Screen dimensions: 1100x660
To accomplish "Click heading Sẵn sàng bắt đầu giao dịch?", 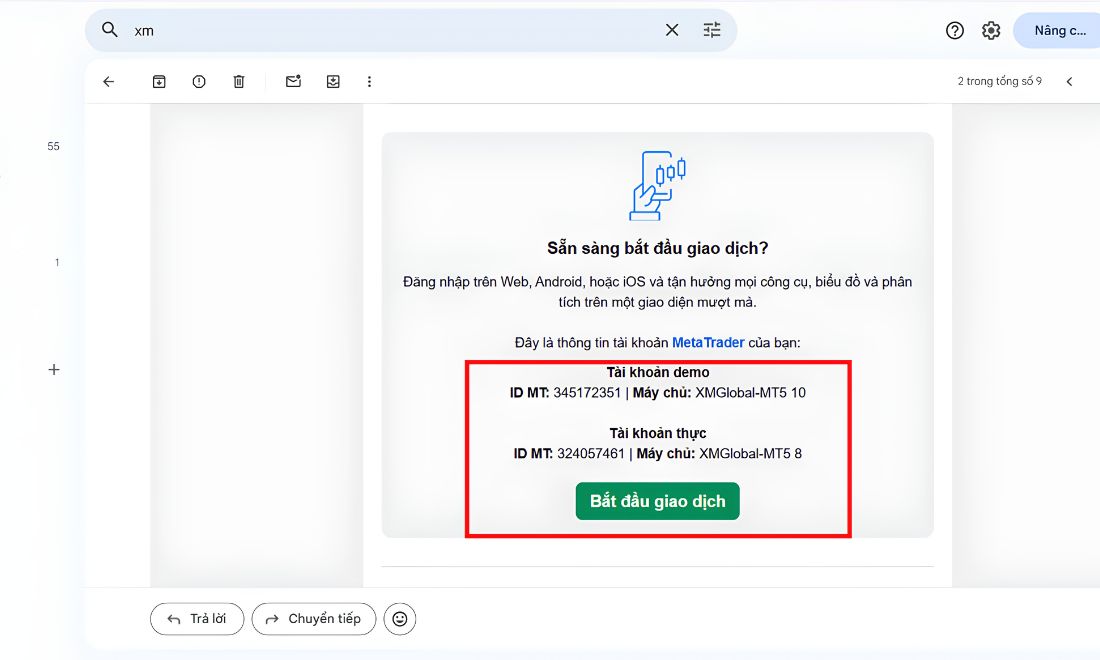I will 657,248.
